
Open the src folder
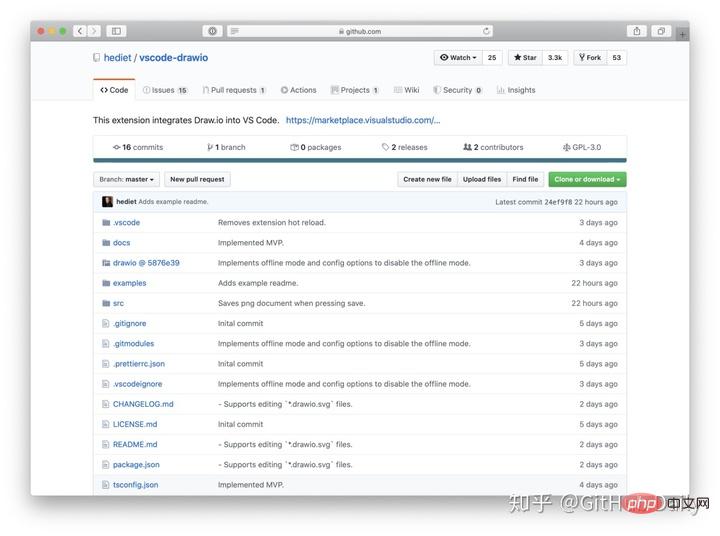118,303
